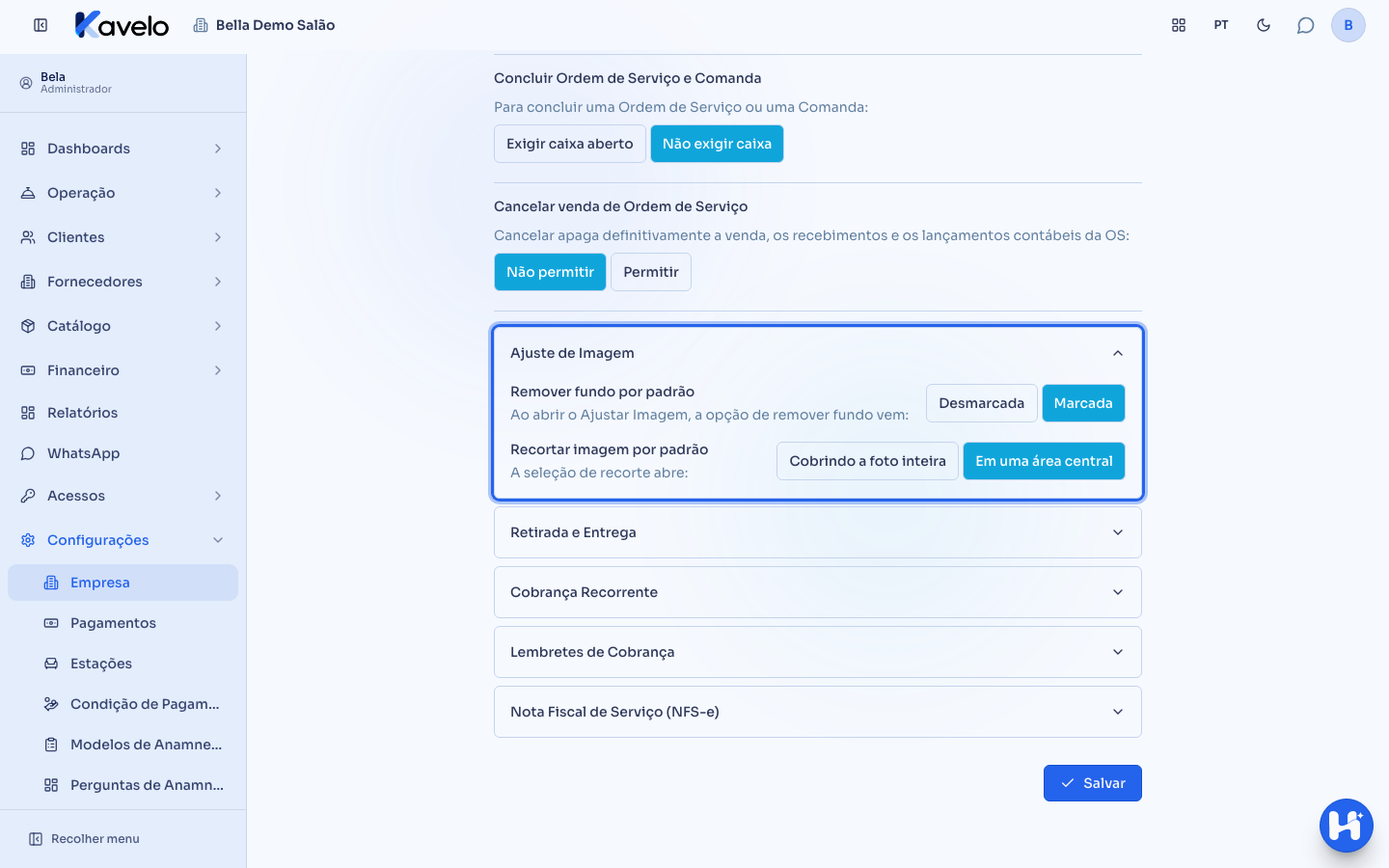Click the Catálogo box icon
The image size is (1389, 868).
[28, 326]
